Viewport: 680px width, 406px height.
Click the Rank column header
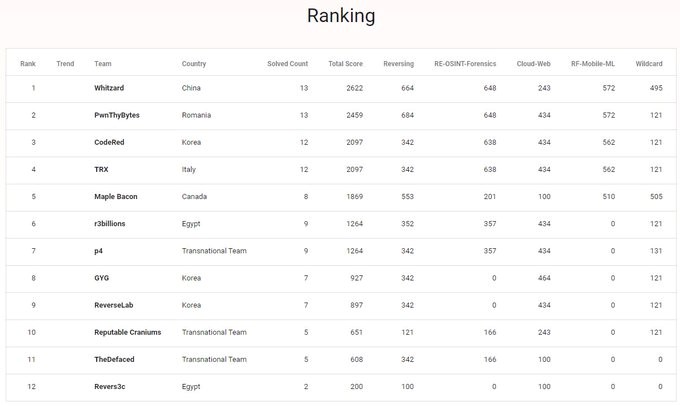pos(28,64)
